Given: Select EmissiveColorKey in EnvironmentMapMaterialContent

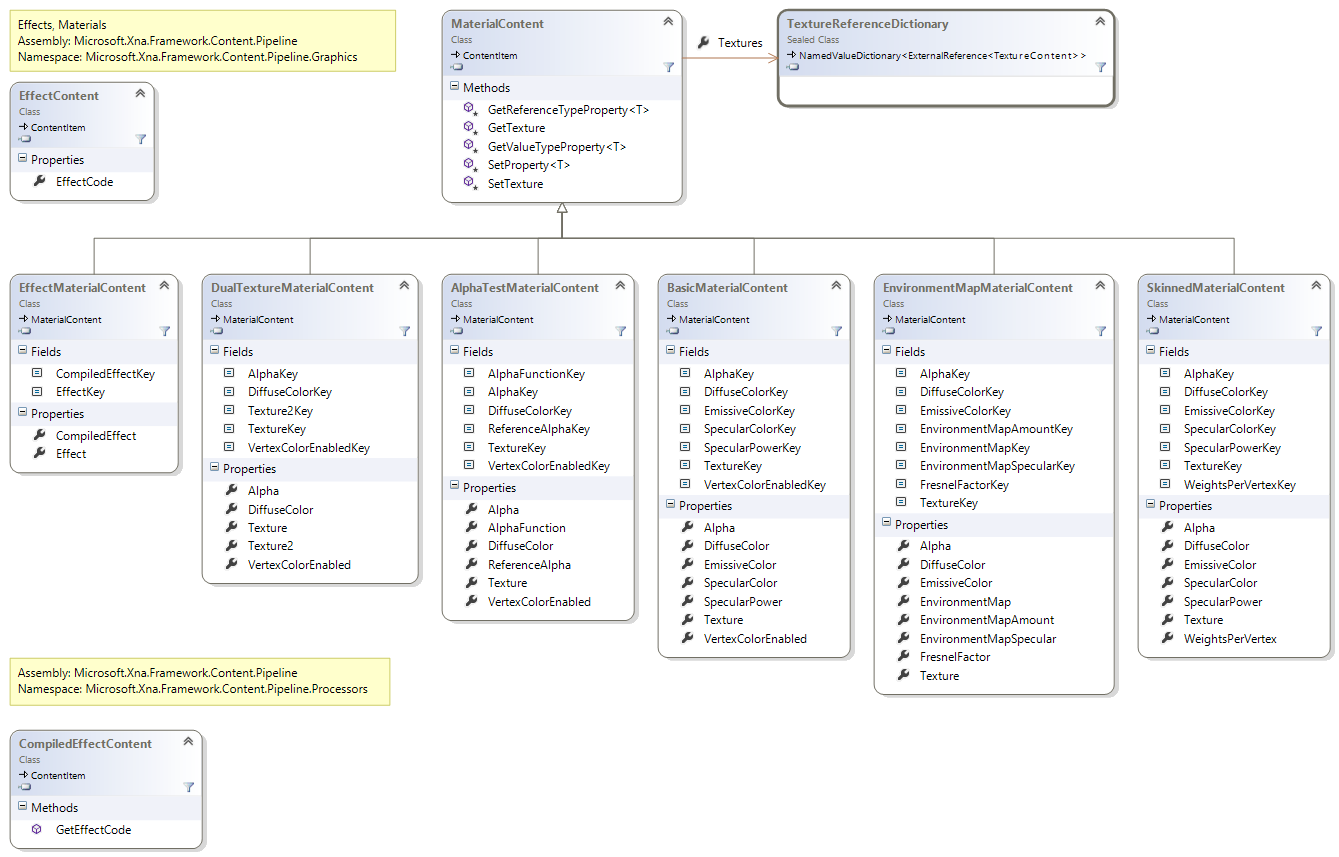Looking at the screenshot, I should pyautogui.click(x=965, y=411).
